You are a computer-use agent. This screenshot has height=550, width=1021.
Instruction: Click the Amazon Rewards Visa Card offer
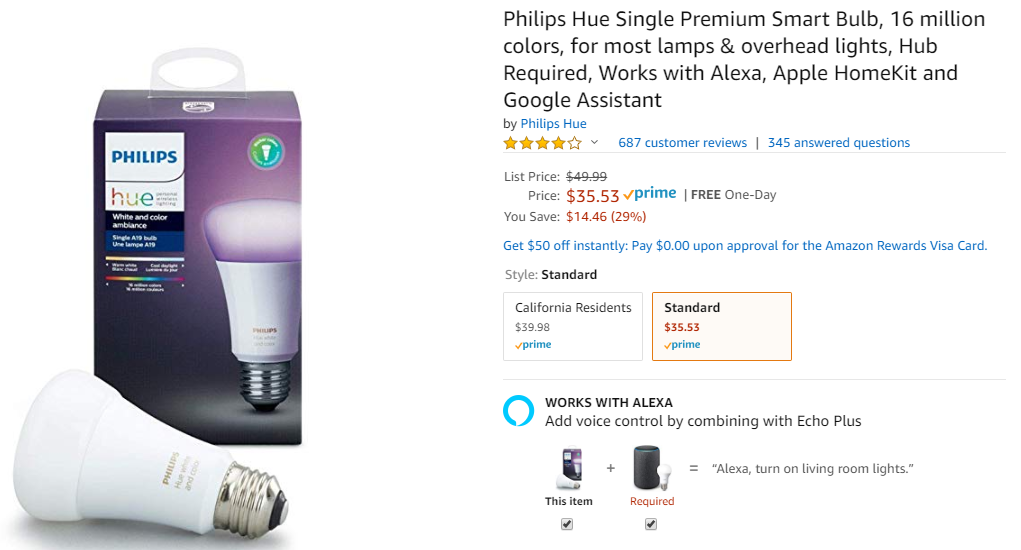[745, 245]
